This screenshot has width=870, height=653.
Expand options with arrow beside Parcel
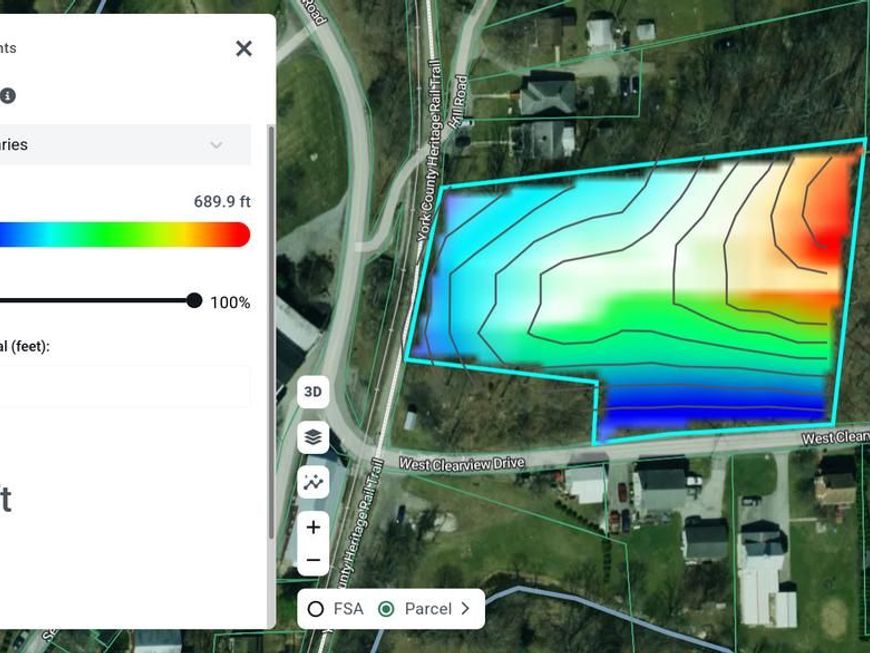point(465,609)
